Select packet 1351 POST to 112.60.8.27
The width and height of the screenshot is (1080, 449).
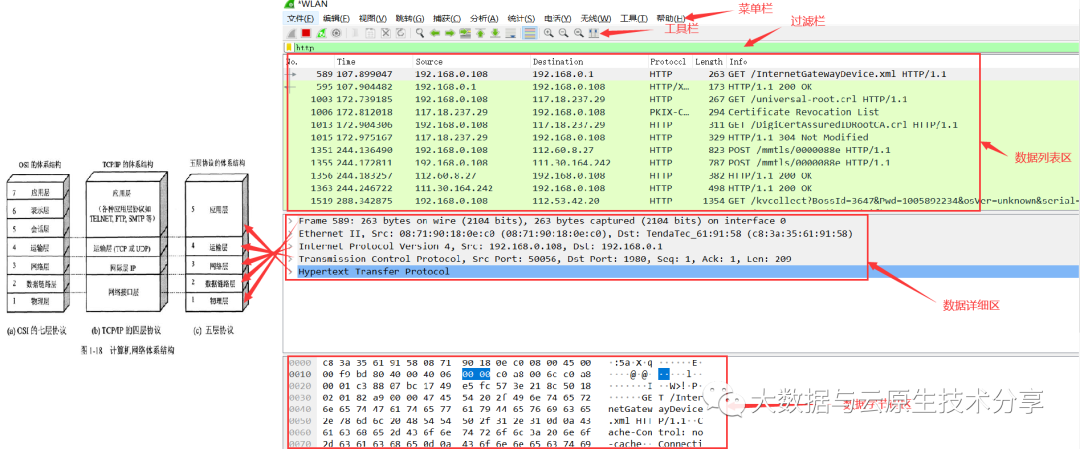point(682,149)
